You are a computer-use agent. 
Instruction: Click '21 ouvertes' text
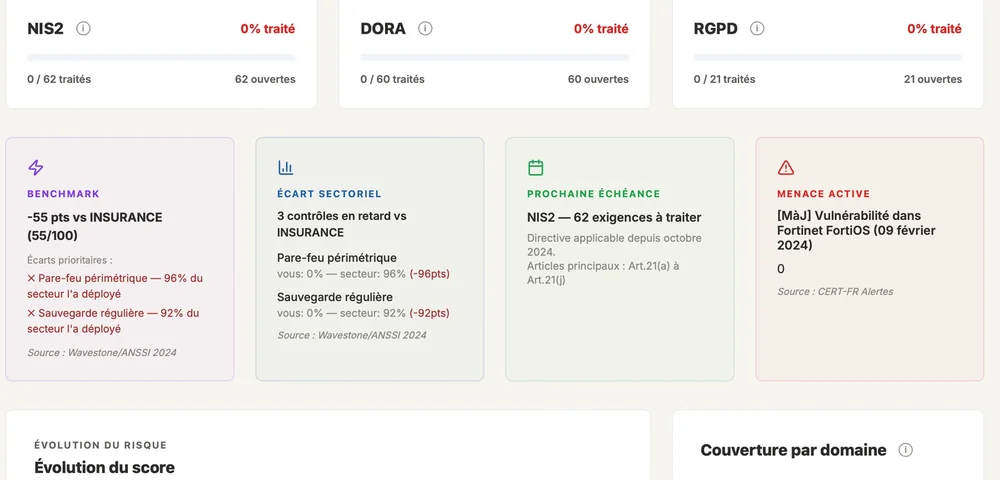point(933,80)
